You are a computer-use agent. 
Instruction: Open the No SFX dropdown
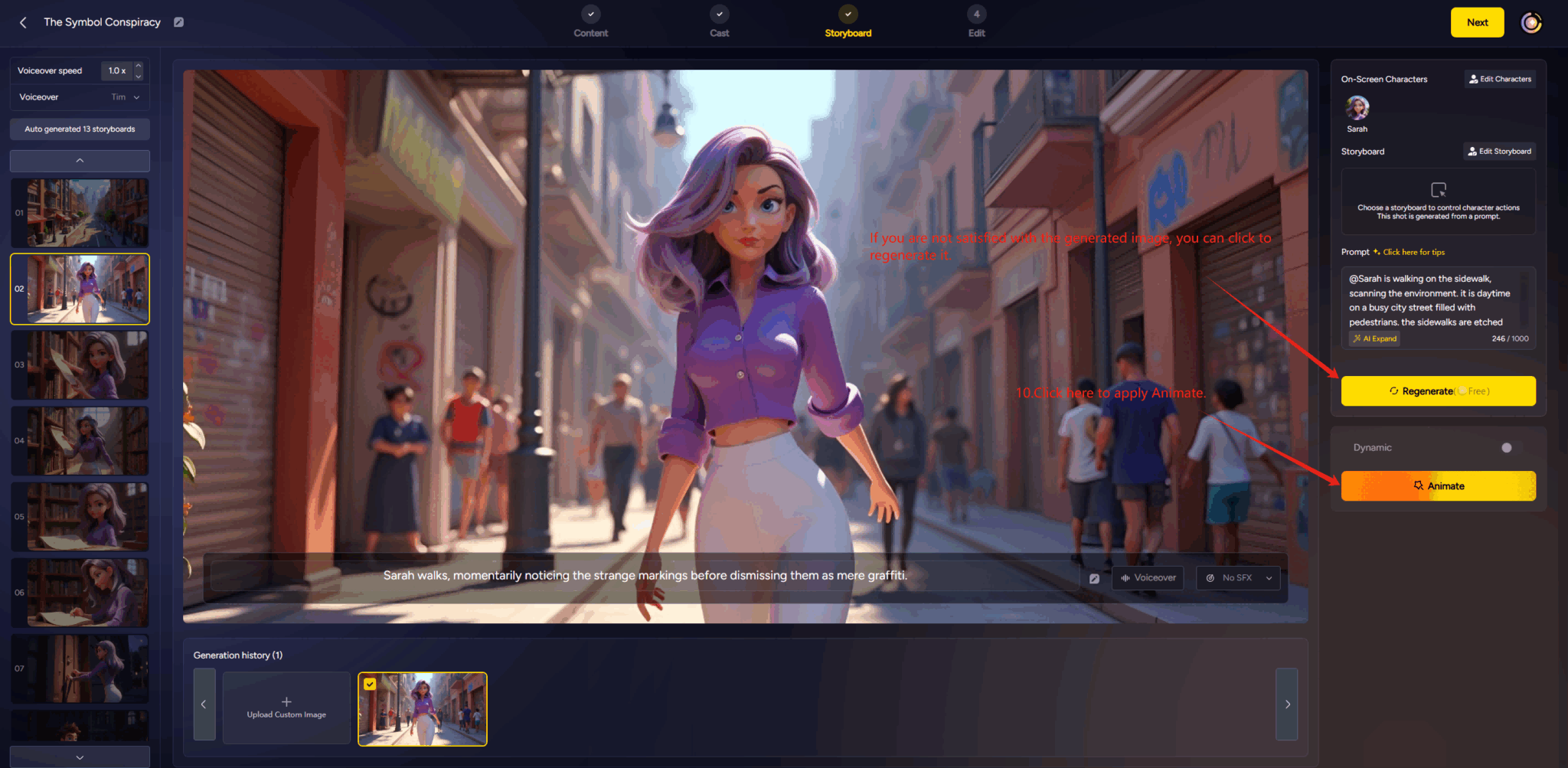1237,577
